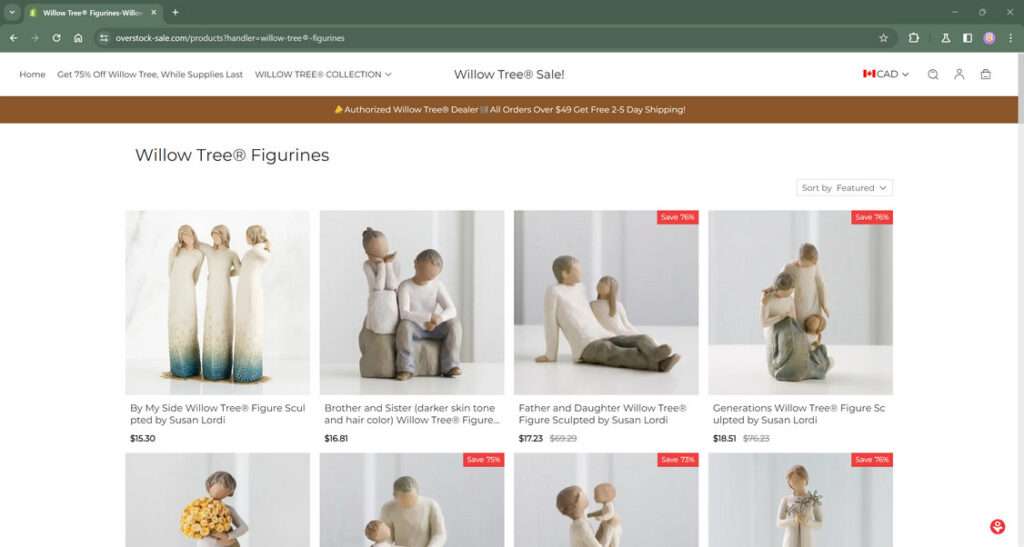Reload the page
The height and width of the screenshot is (547, 1024).
click(x=56, y=38)
